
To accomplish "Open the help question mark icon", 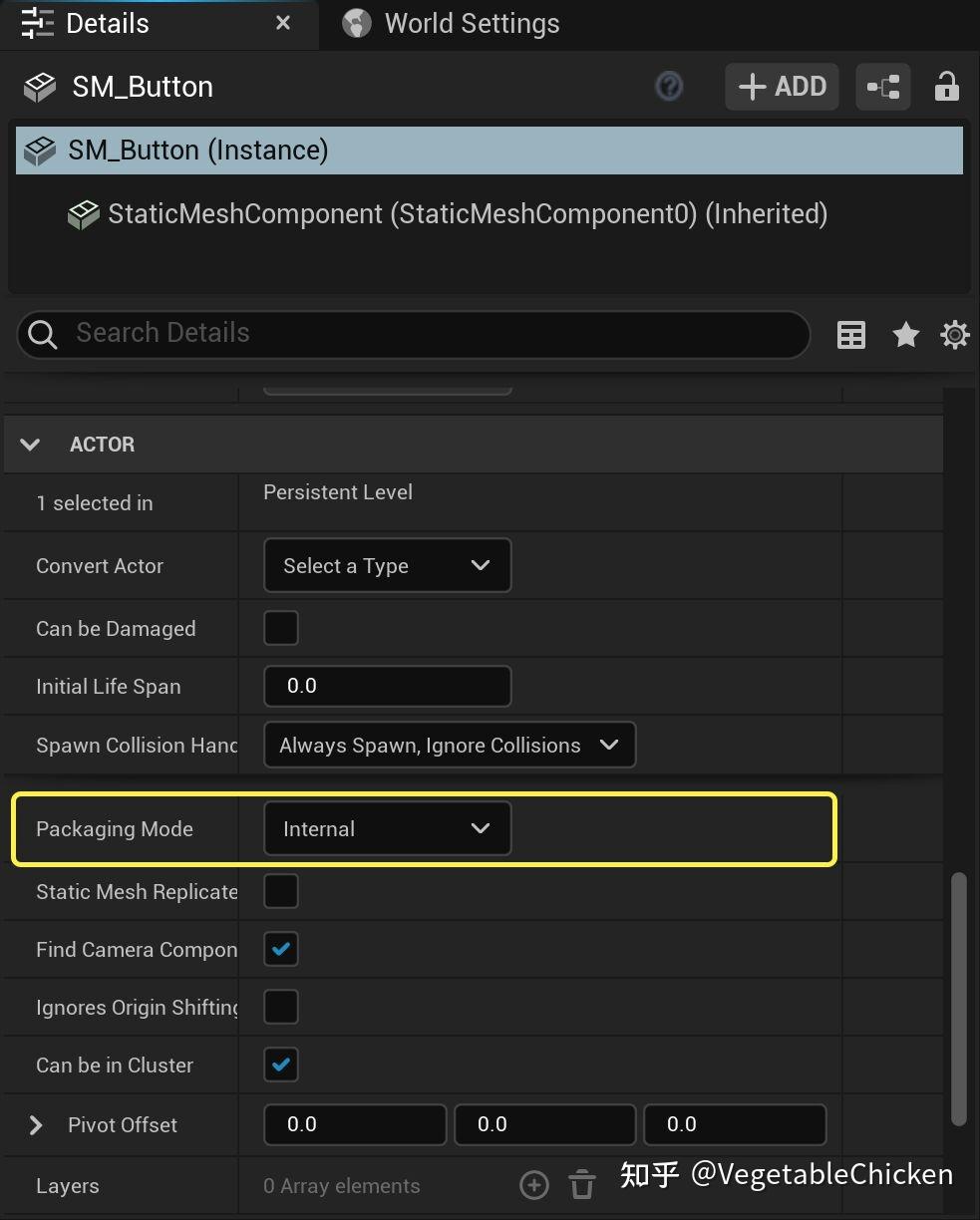I will (668, 87).
